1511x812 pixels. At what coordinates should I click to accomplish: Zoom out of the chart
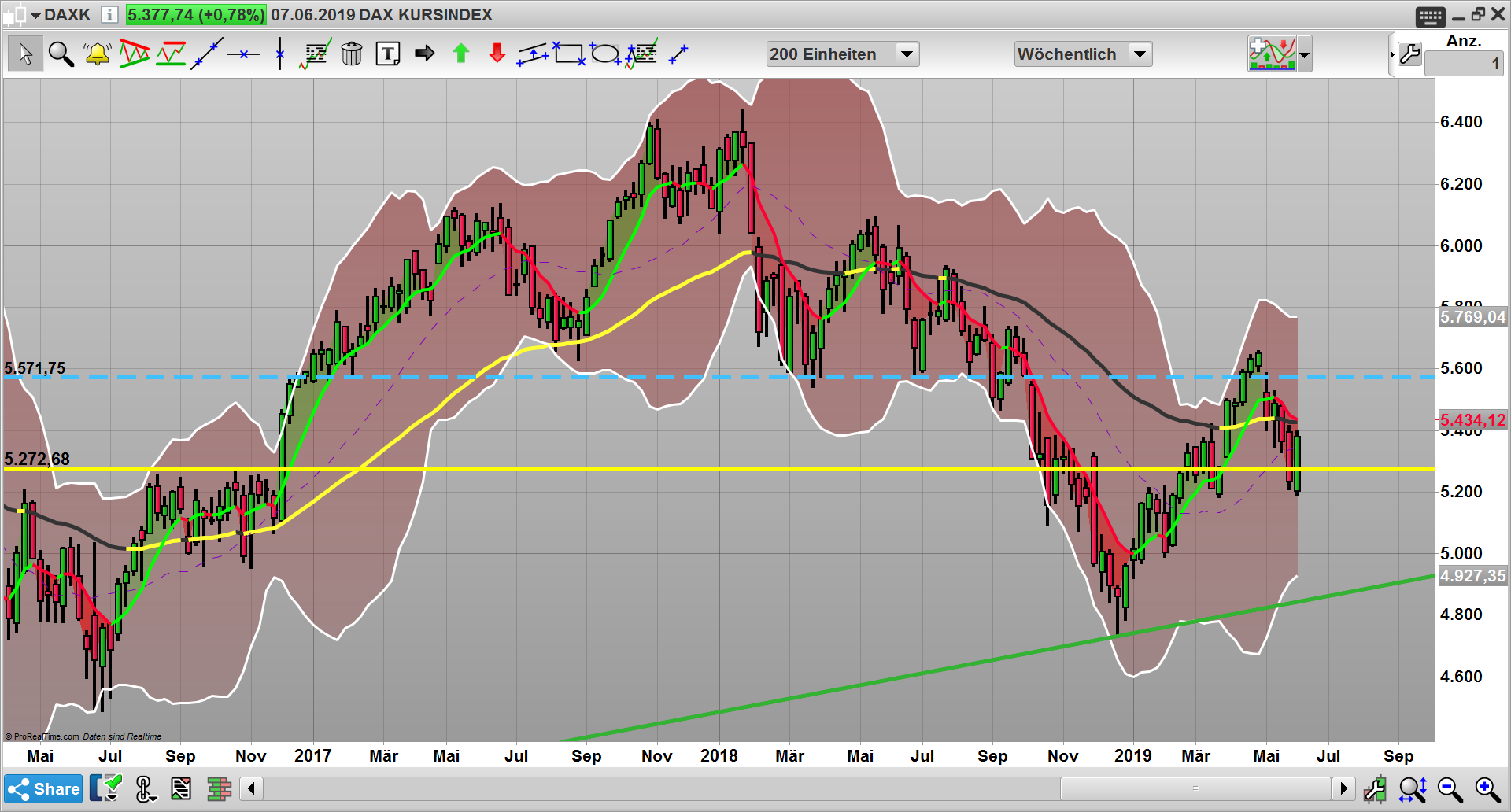coord(1450,788)
